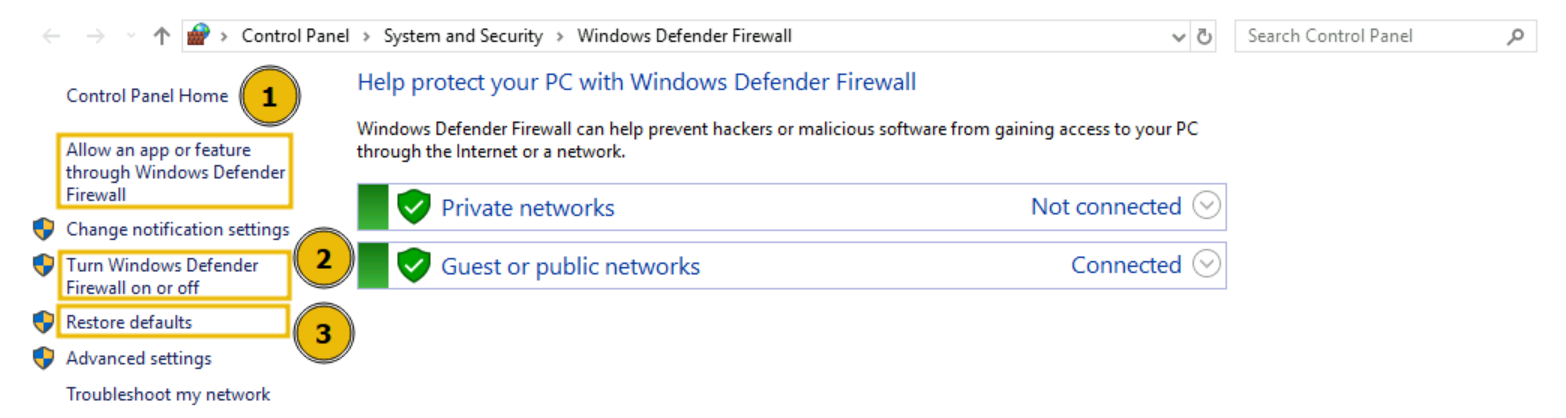The width and height of the screenshot is (1566, 418).
Task: Open the address bar history dropdown
Action: (x=1178, y=36)
